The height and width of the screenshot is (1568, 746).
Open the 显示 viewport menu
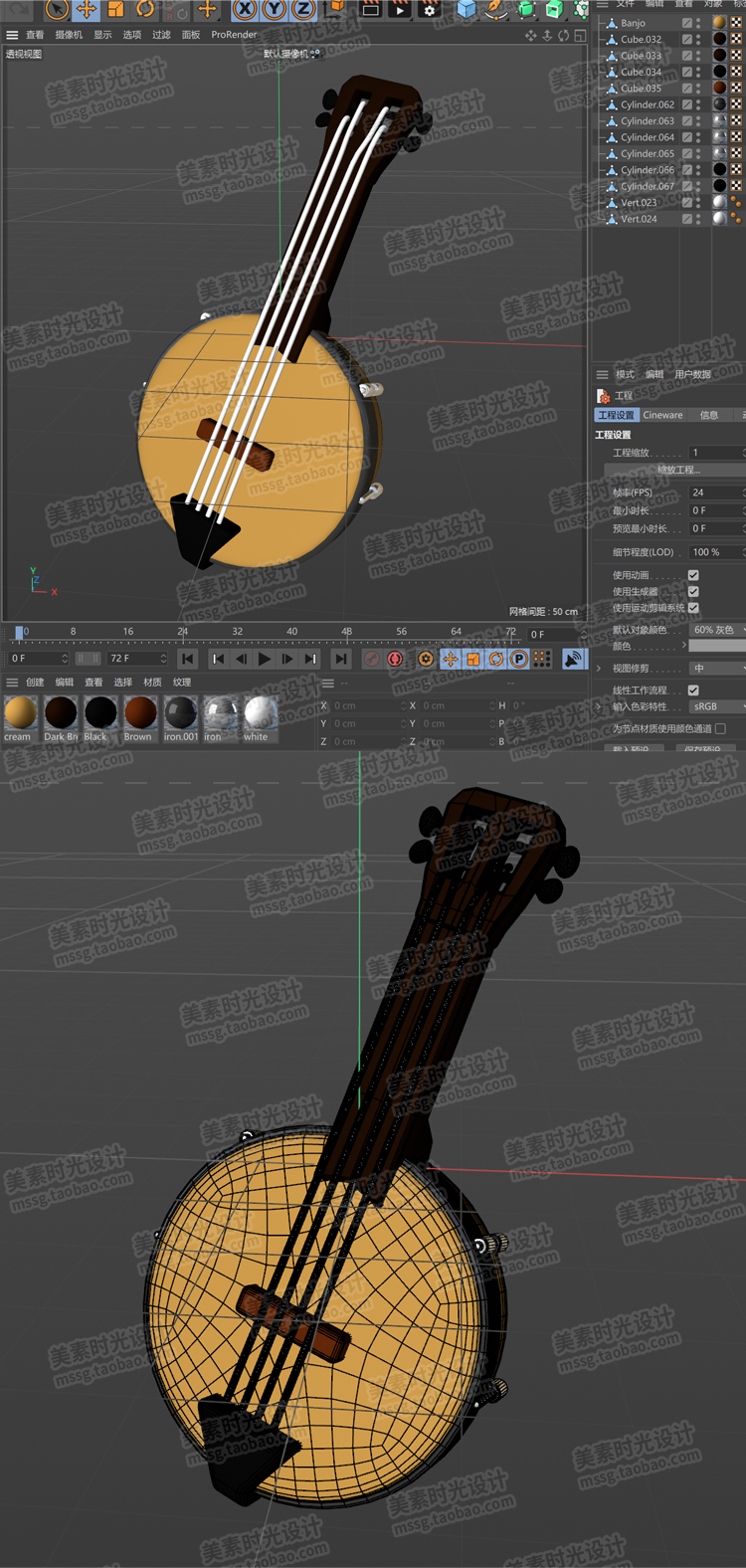[102, 35]
